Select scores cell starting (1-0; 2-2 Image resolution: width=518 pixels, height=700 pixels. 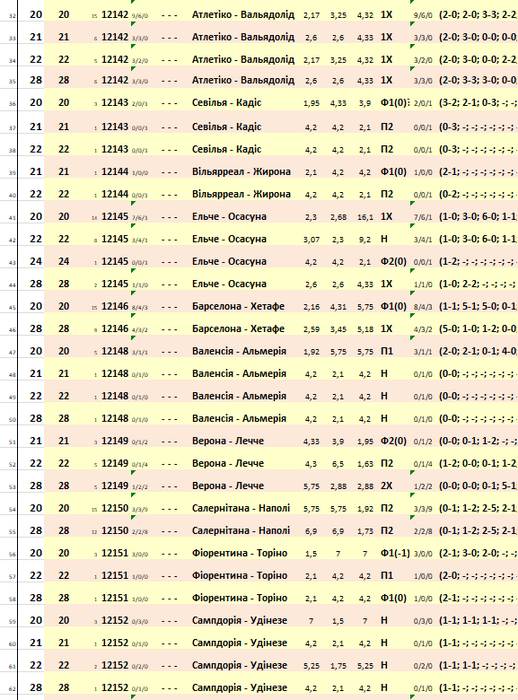[477, 284]
